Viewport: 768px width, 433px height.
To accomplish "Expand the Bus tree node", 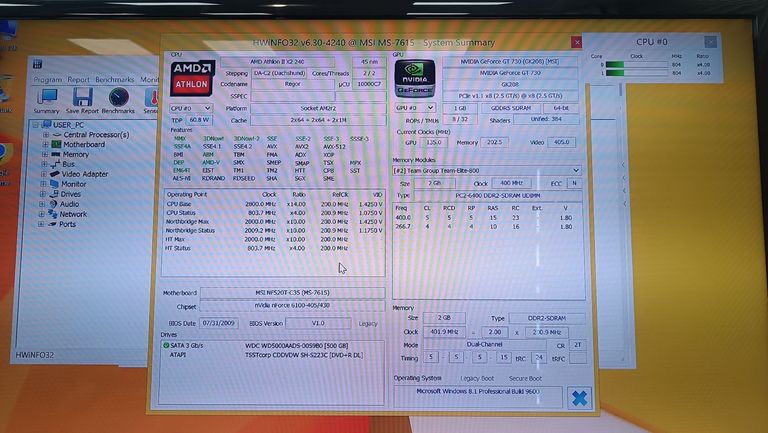I will (45, 164).
